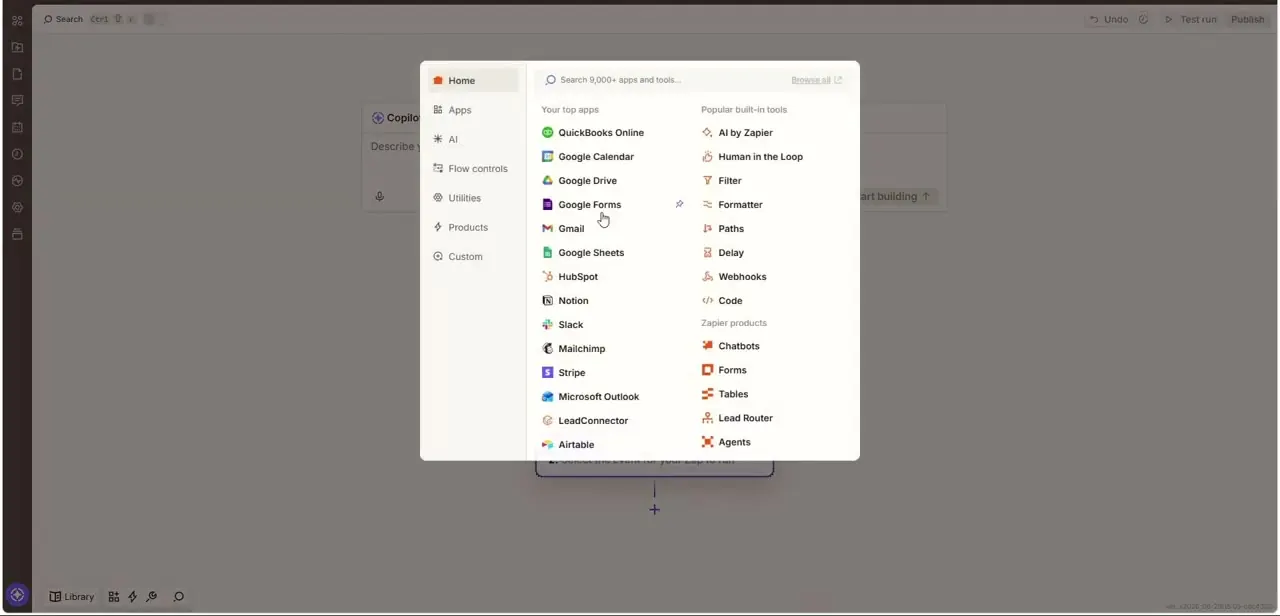Pin Google Forms with the pin icon
Screen dimensions: 1280x616
click(679, 204)
